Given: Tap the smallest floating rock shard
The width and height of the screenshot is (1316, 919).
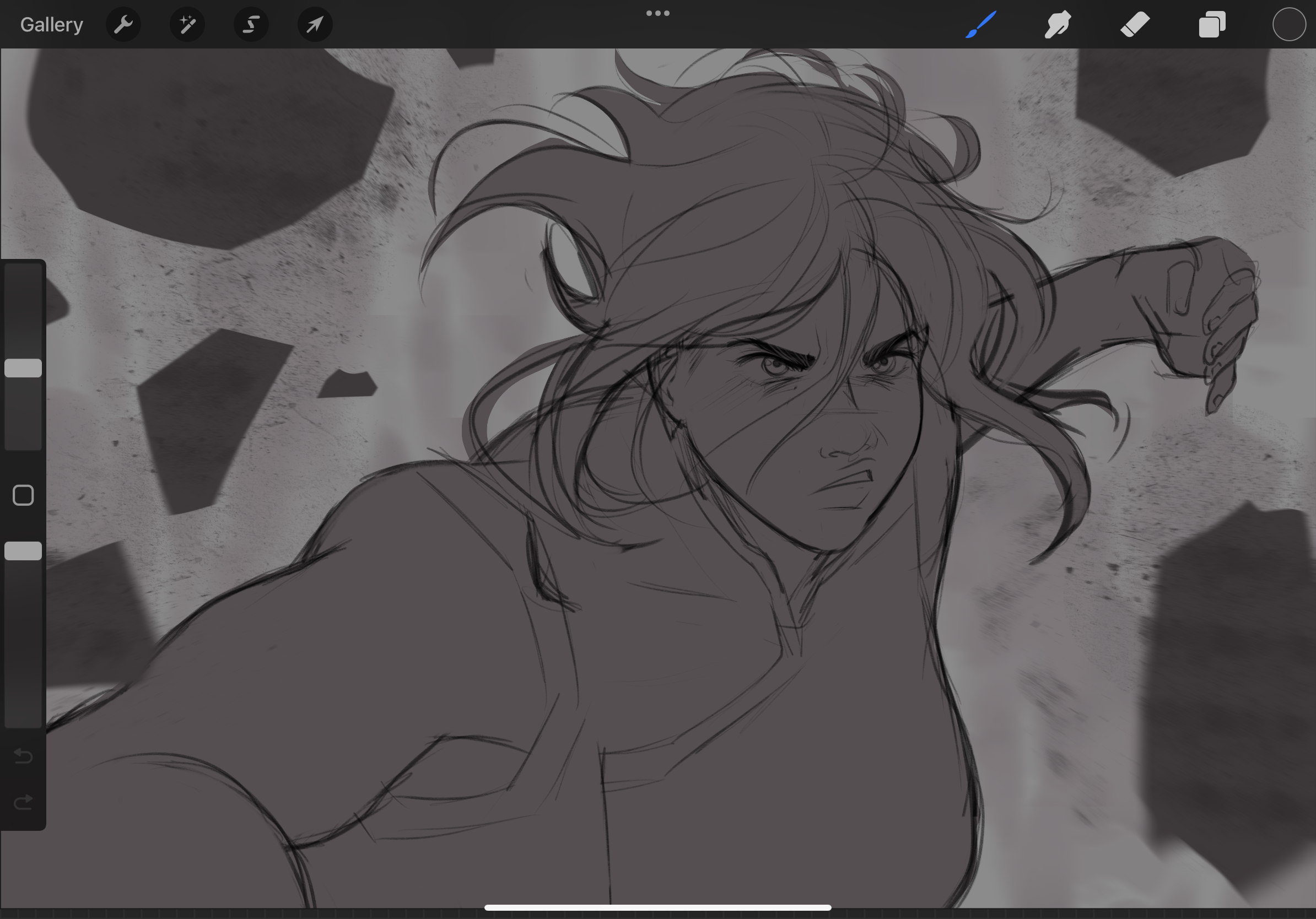Looking at the screenshot, I should [348, 384].
